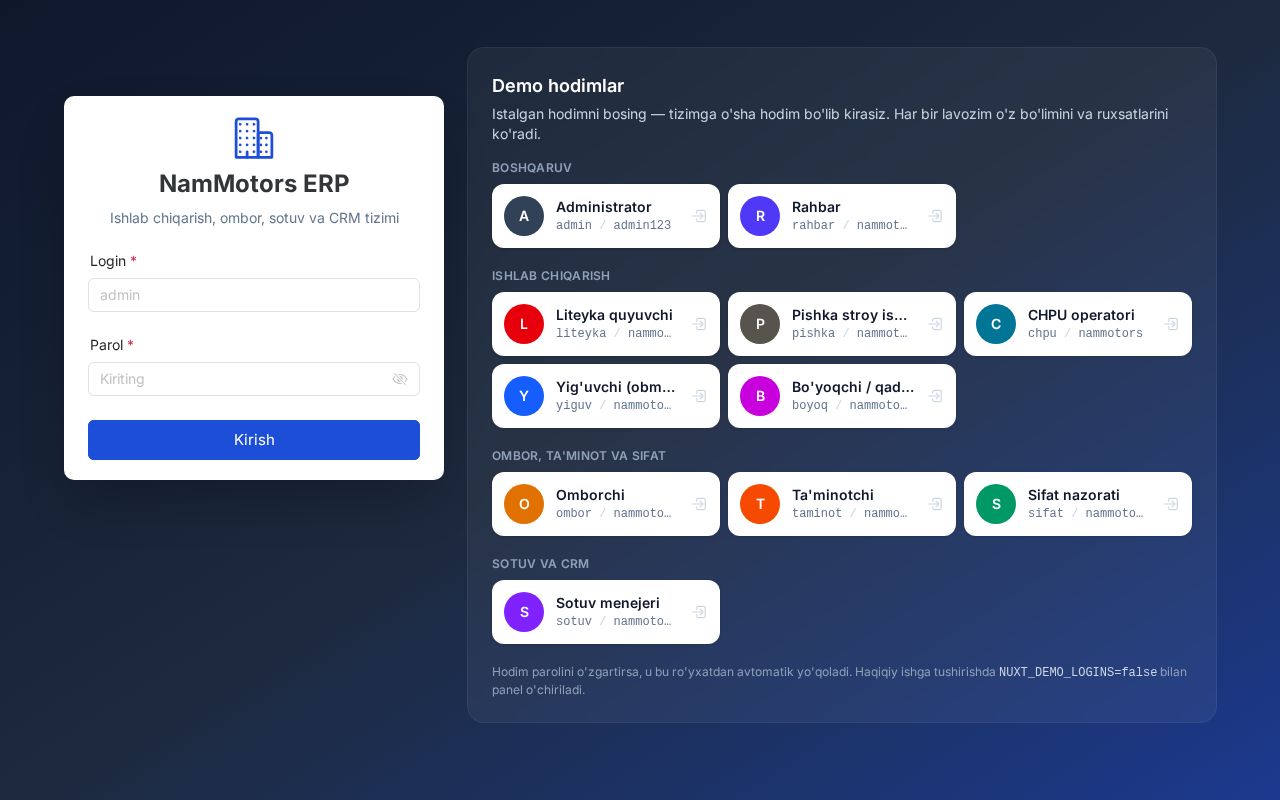Click the Administrator avatar letter A

coord(524,216)
